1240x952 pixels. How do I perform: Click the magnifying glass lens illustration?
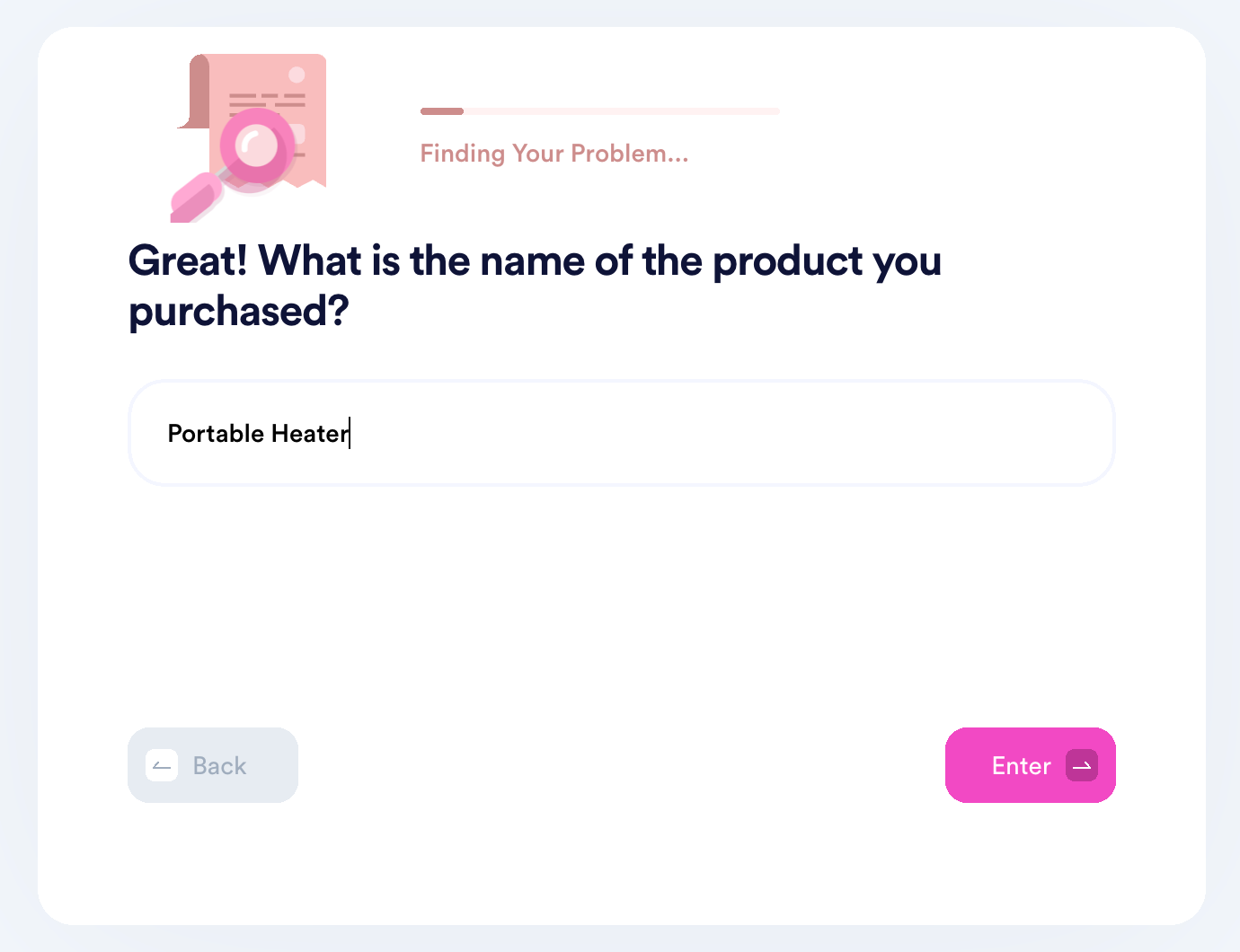(x=257, y=148)
